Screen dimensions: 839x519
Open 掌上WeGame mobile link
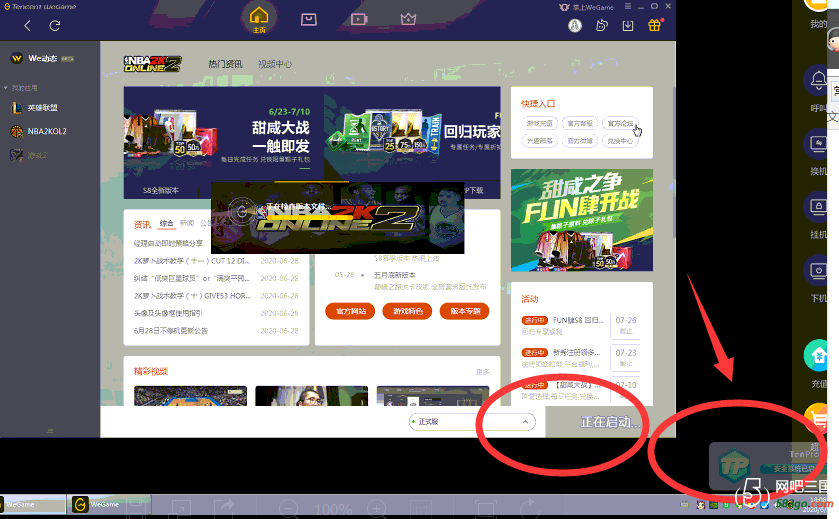tap(587, 7)
